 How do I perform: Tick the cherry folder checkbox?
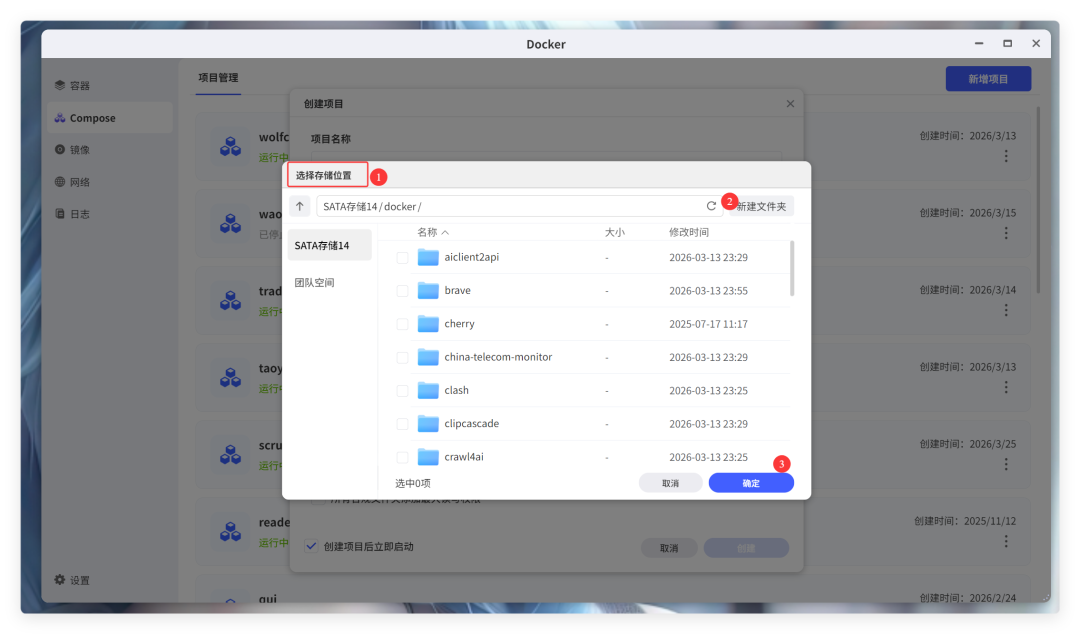pos(402,324)
